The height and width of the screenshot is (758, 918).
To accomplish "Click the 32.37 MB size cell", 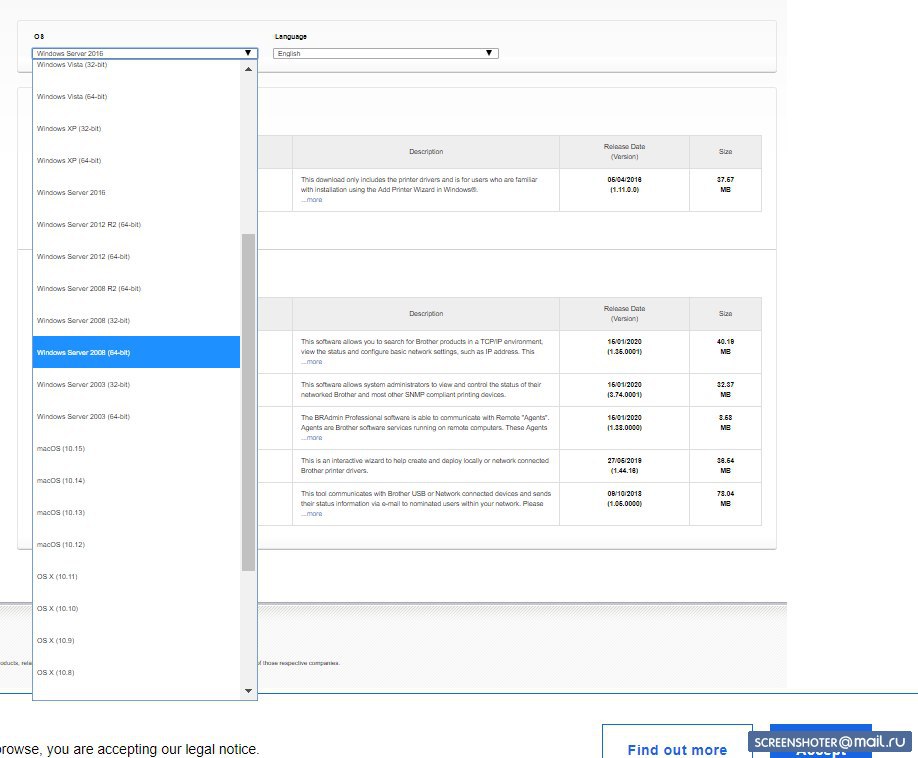I will 725,390.
